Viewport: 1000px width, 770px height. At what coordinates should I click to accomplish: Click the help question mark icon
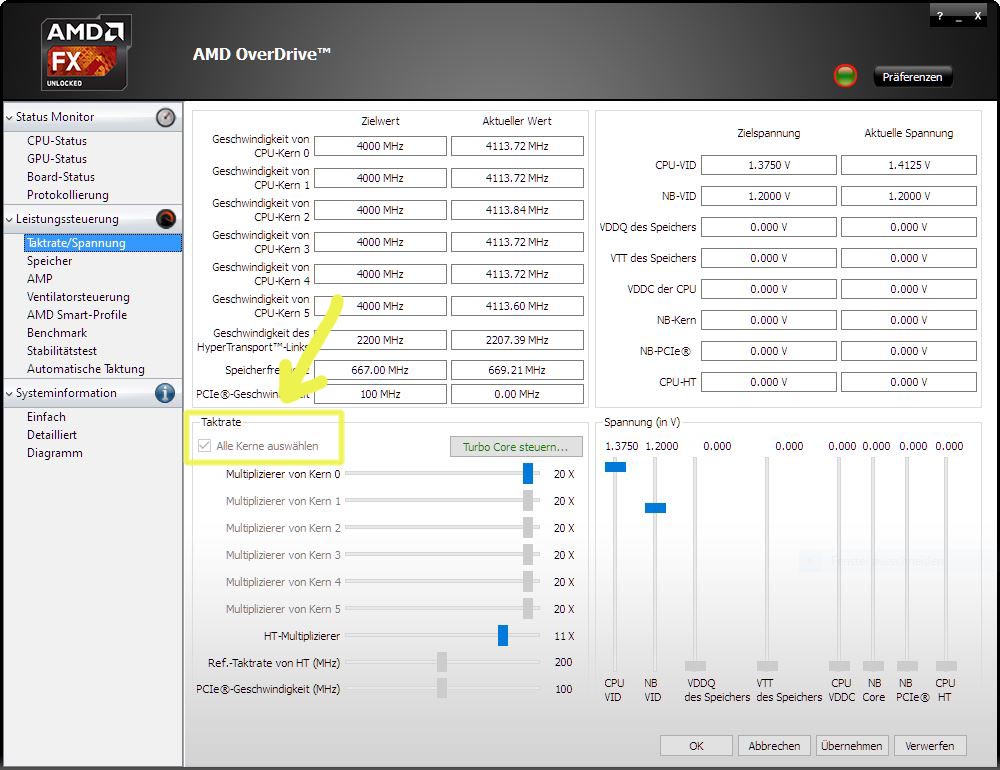939,17
